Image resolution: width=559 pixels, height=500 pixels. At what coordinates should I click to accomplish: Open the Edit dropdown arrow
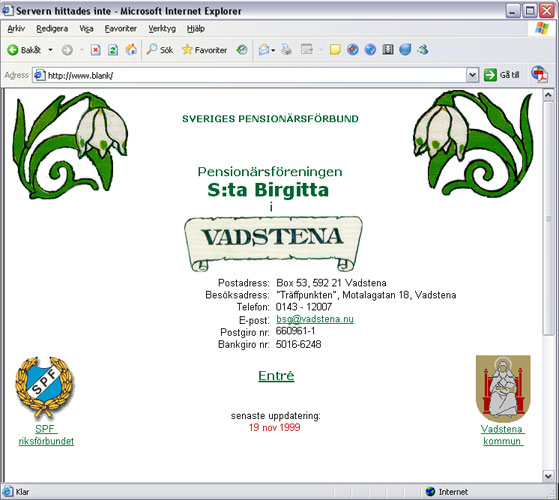pos(320,50)
